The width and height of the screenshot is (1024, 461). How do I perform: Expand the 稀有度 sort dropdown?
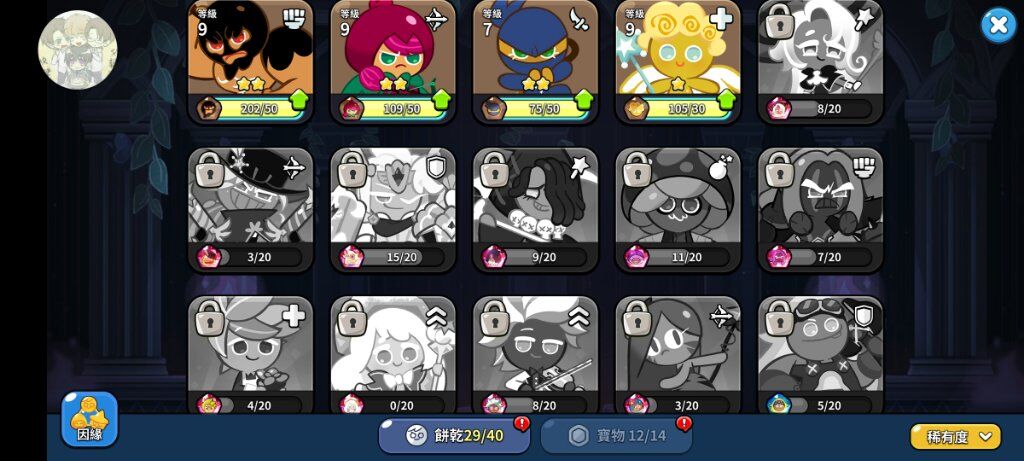pyautogui.click(x=955, y=437)
